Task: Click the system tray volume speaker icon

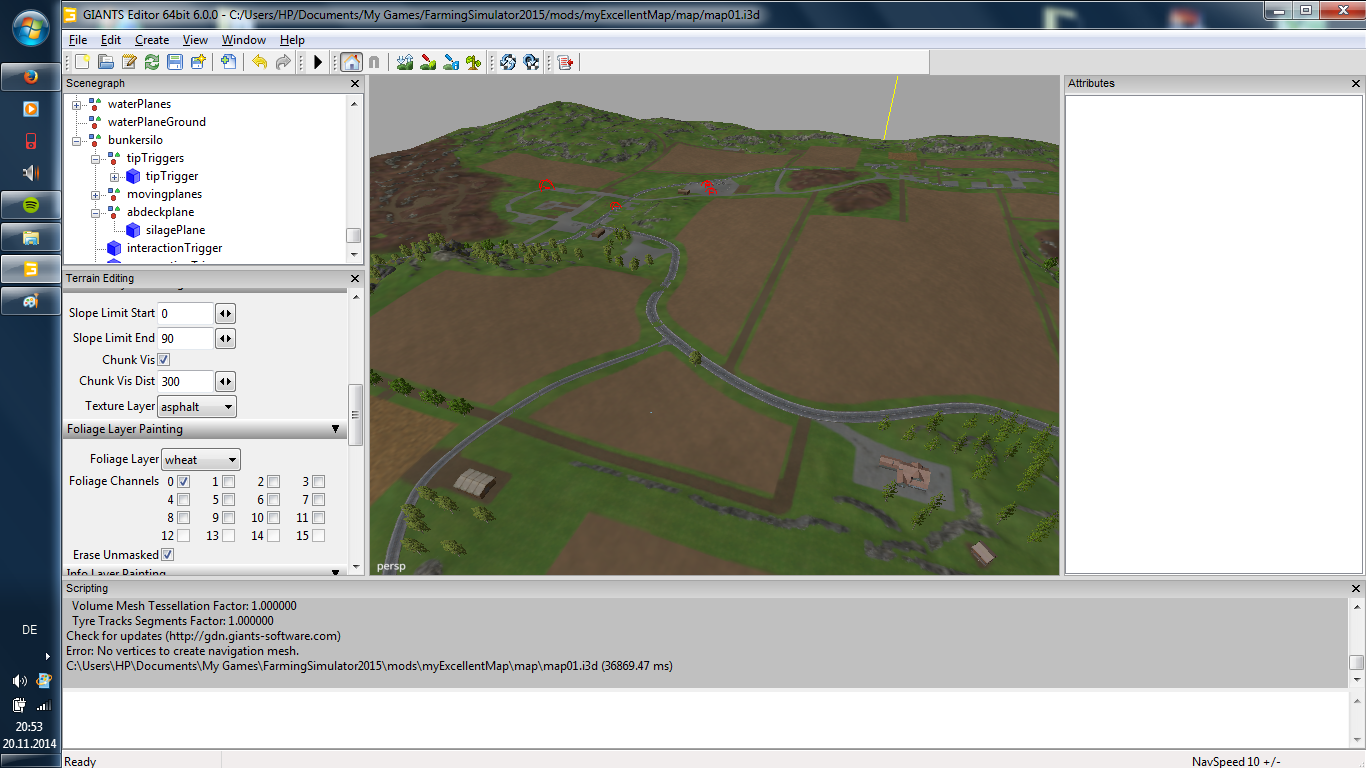Action: tap(18, 681)
